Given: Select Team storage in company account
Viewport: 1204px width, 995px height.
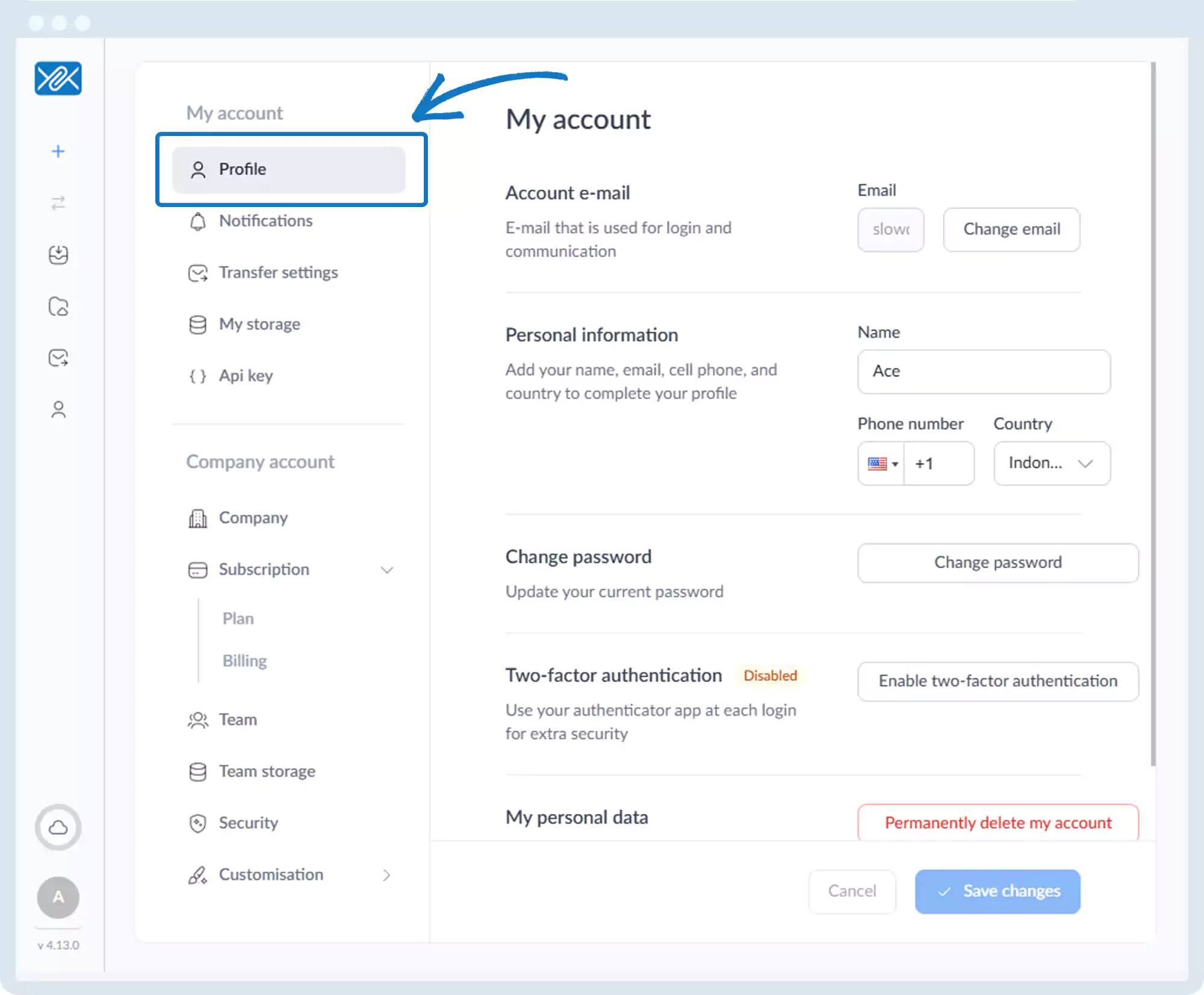Looking at the screenshot, I should (267, 771).
